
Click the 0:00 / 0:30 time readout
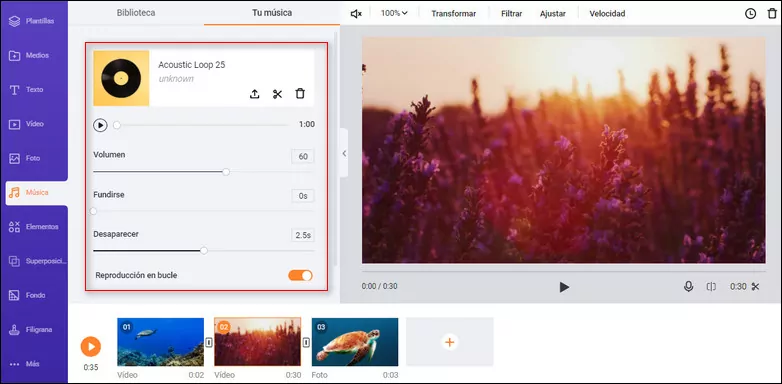pos(380,287)
